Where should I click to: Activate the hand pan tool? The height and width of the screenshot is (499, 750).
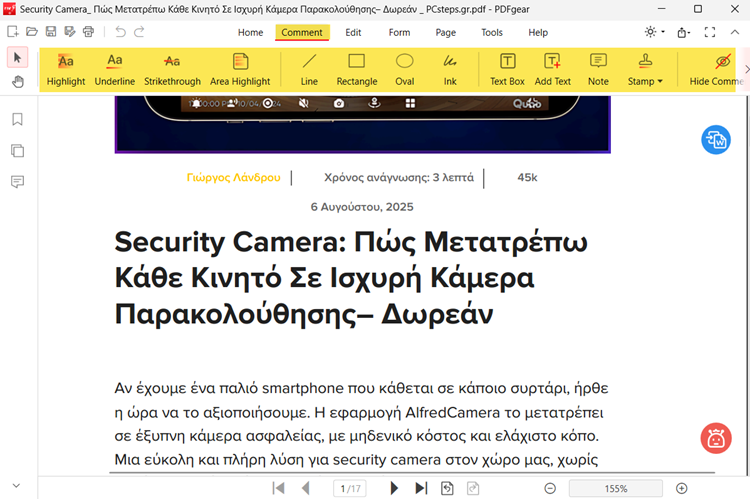tap(18, 82)
